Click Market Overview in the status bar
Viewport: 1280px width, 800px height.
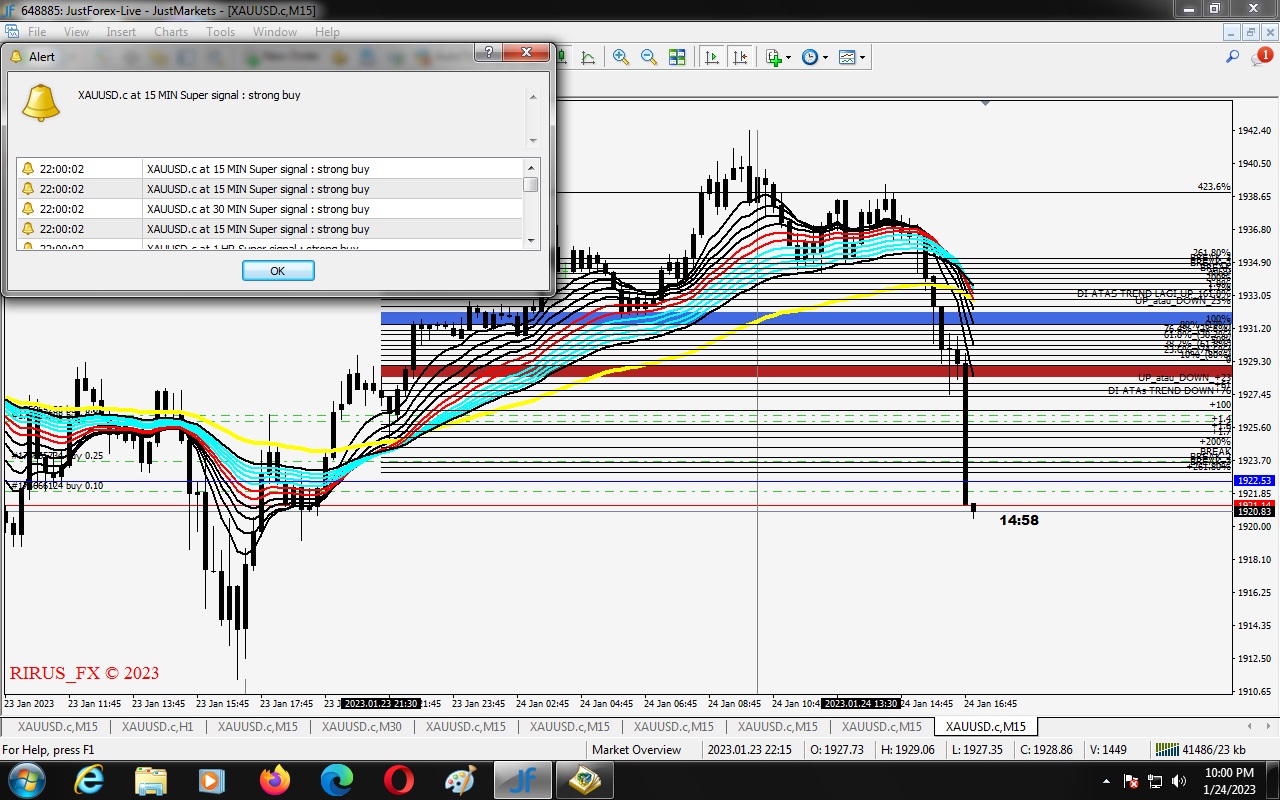point(636,750)
